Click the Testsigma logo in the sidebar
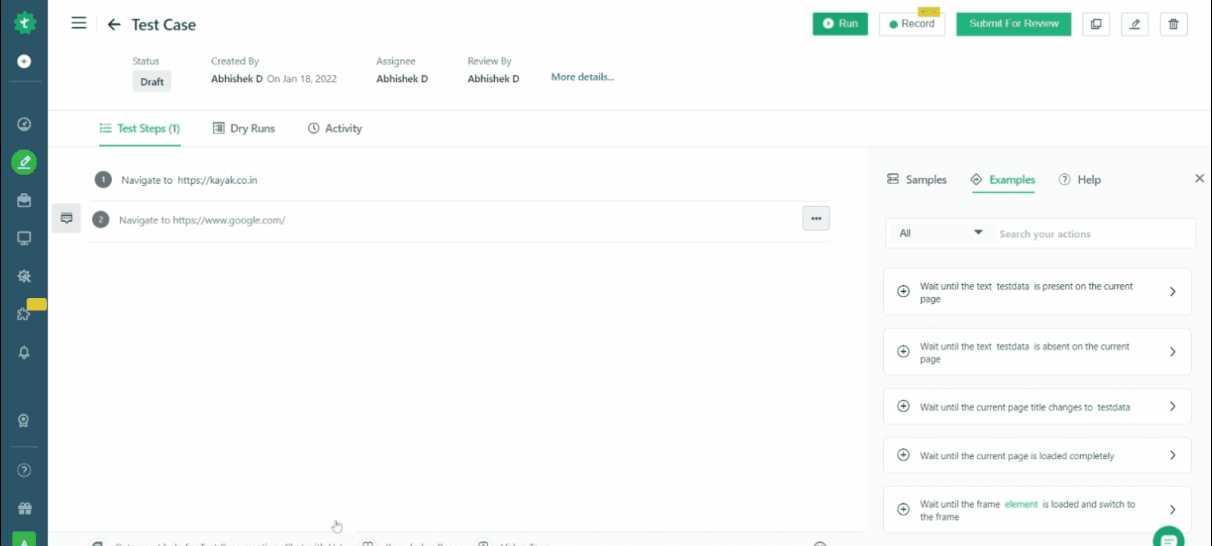Viewport: 1212px width, 546px height. click(x=24, y=23)
